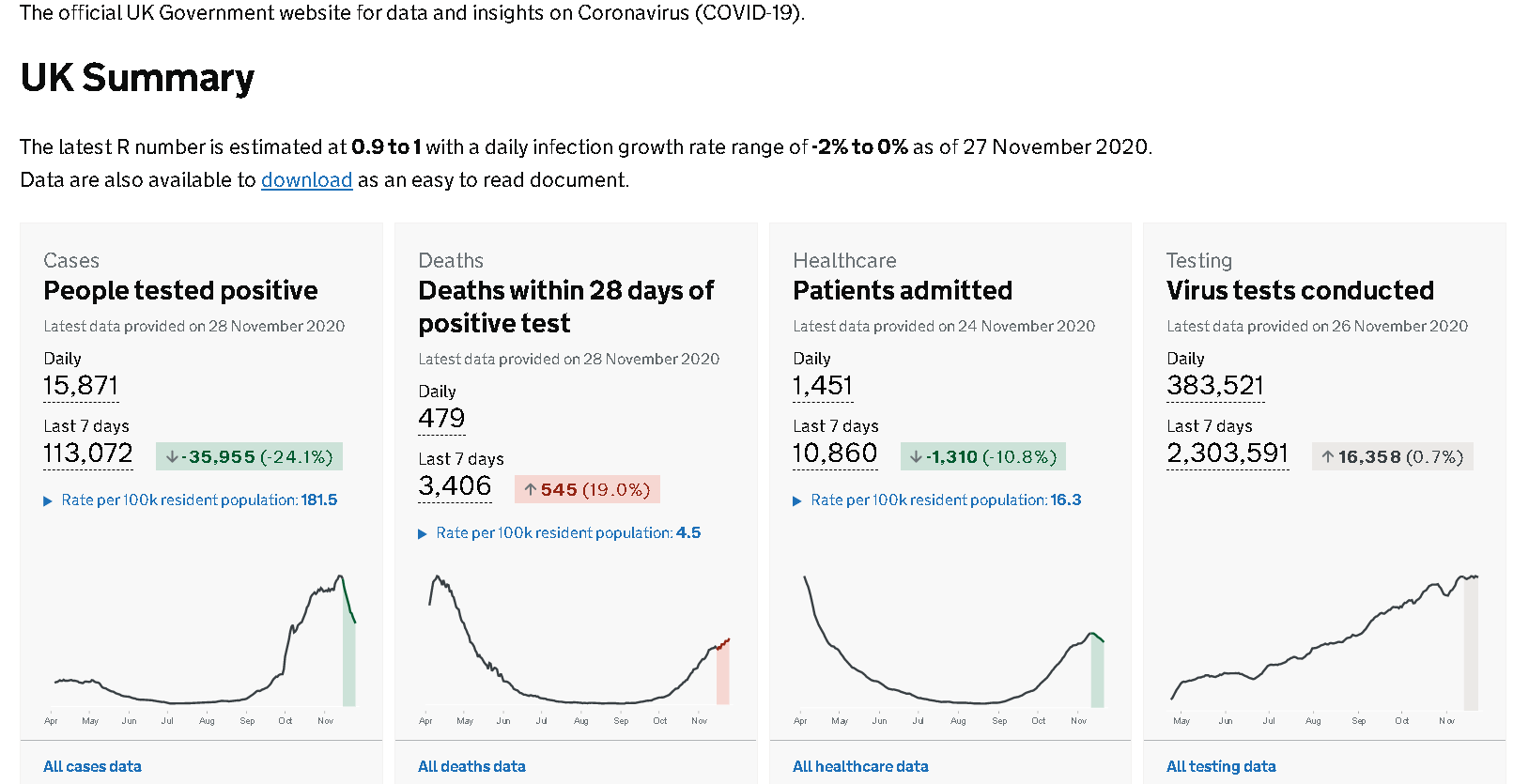The width and height of the screenshot is (1529, 784).
Task: Click the last 7 days cases total 113,072
Action: (x=88, y=453)
